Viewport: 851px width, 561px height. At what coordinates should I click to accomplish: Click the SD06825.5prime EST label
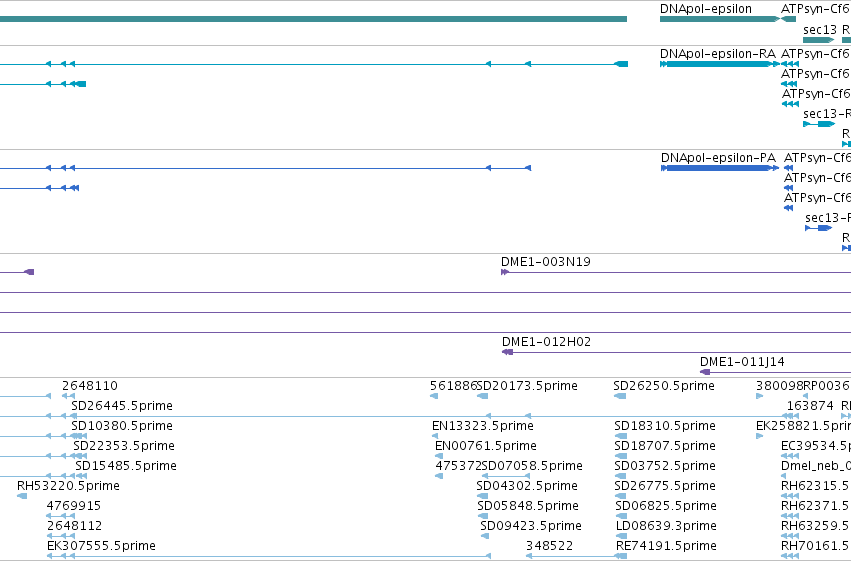[x=666, y=506]
